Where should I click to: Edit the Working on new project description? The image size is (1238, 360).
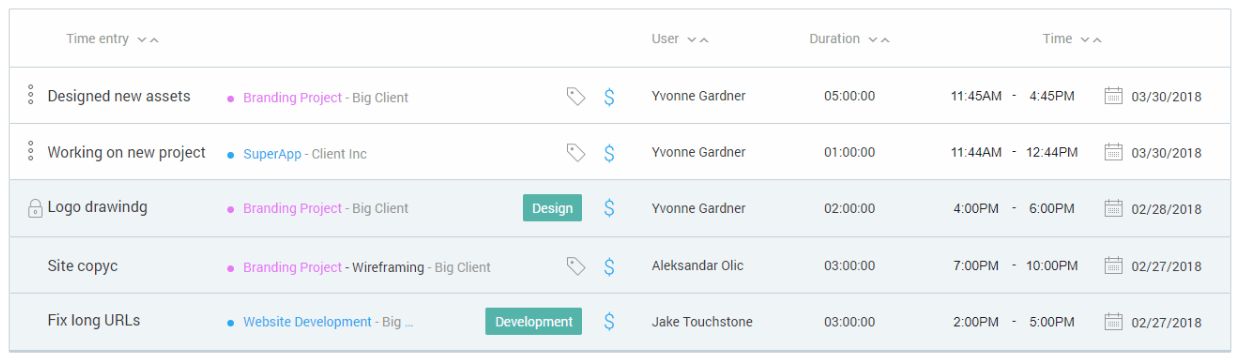(x=127, y=152)
